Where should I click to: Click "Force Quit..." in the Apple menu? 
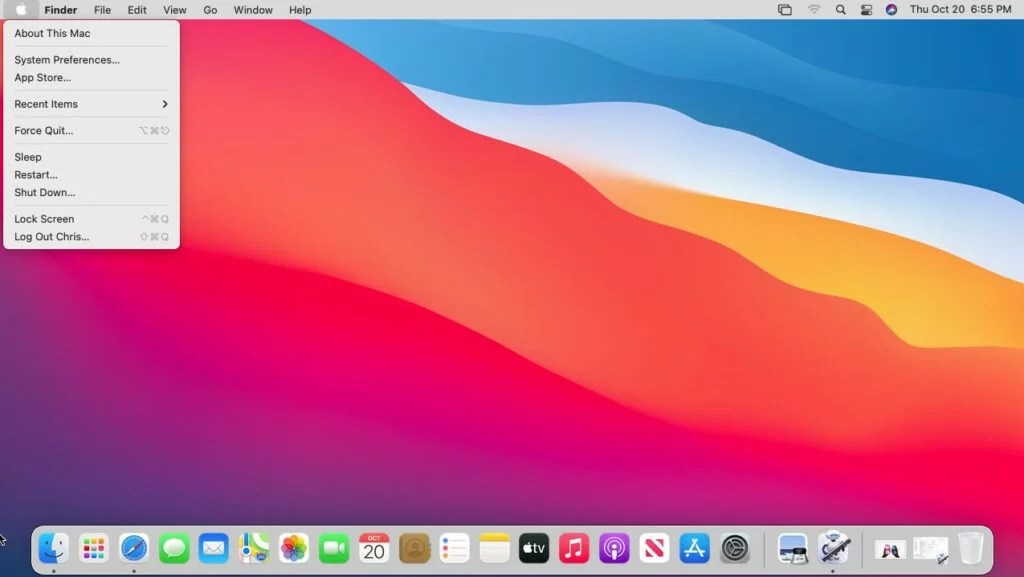pos(43,130)
